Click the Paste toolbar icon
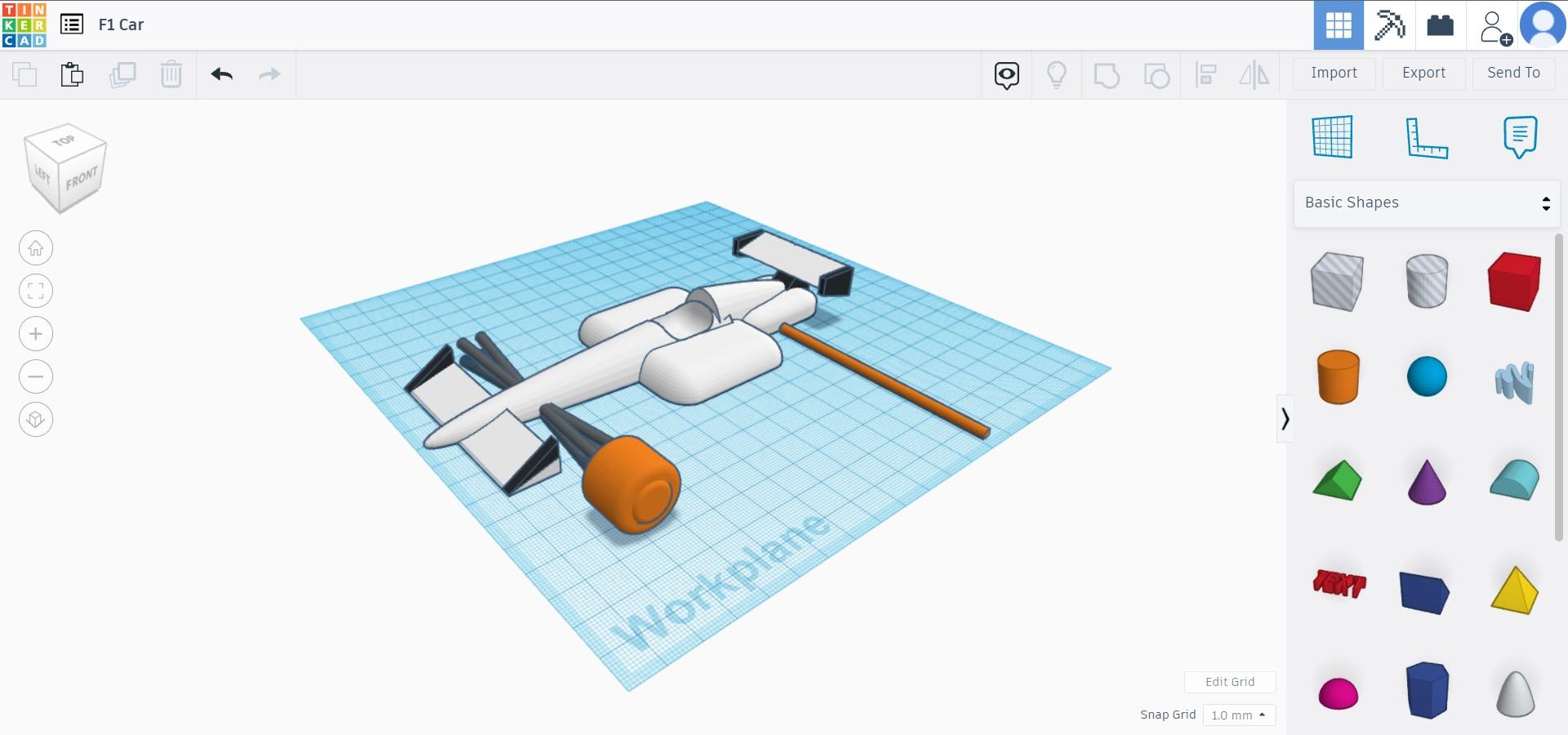 click(x=73, y=74)
